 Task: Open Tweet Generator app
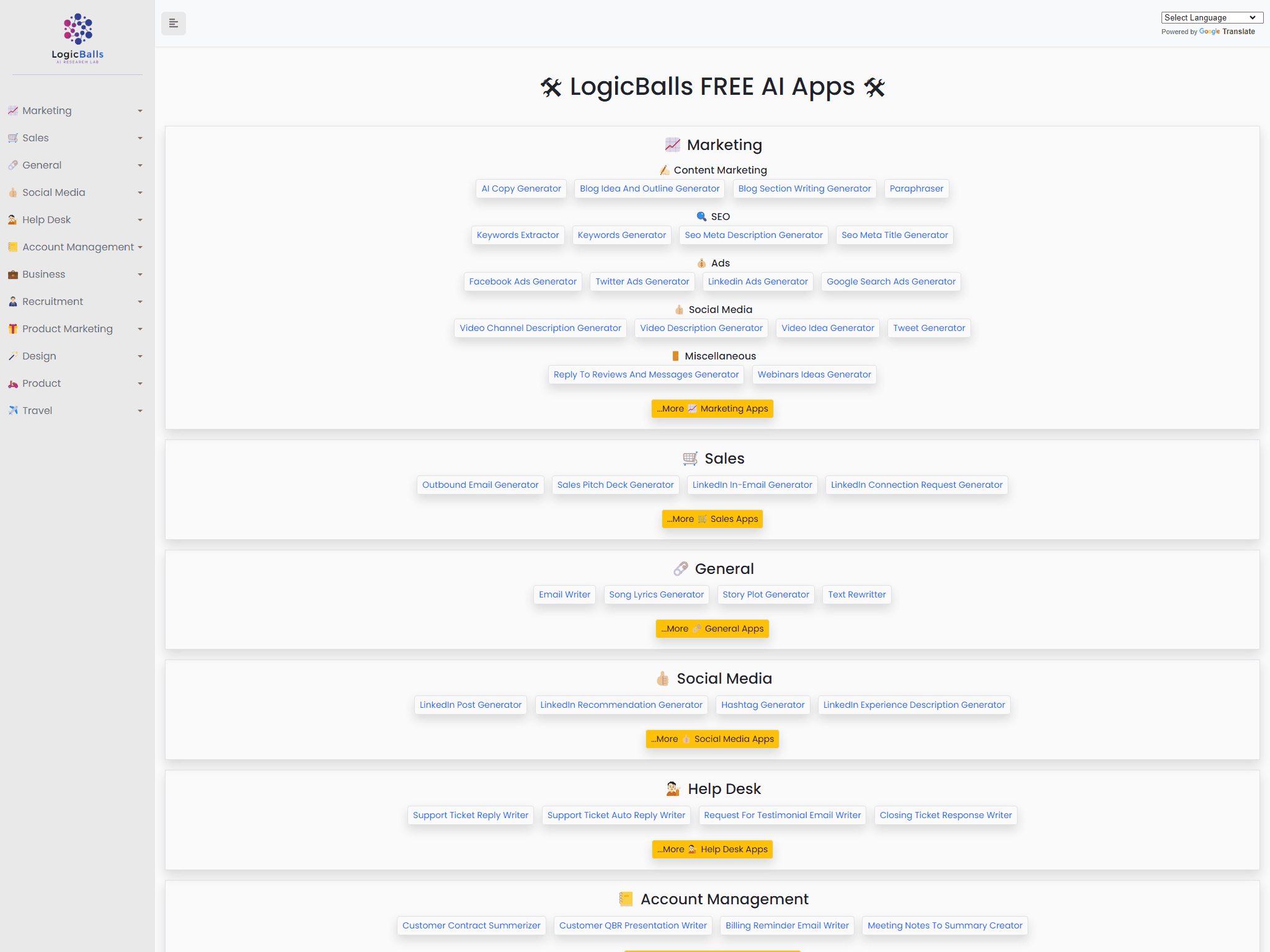(x=929, y=328)
